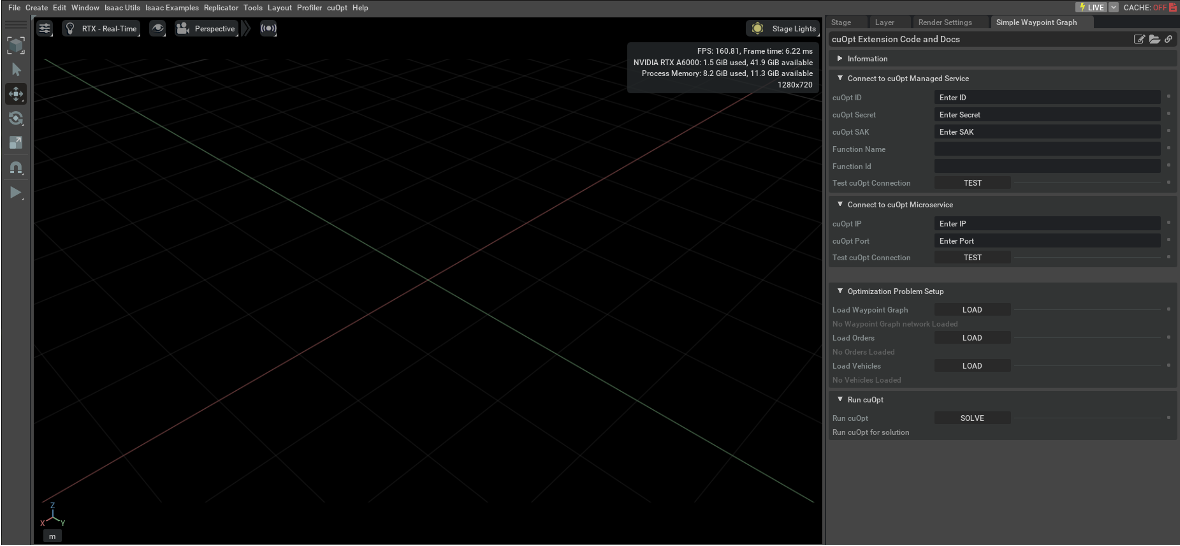This screenshot has width=1180, height=546.
Task: Open the extension containing folder icon
Action: pyautogui.click(x=1154, y=39)
